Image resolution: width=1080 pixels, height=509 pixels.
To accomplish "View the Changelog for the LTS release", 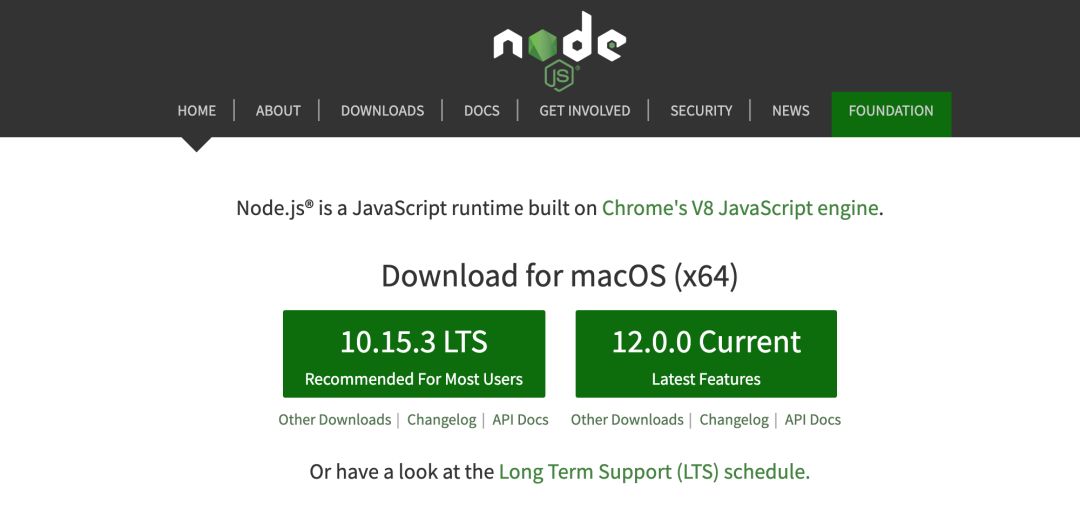I will 442,419.
